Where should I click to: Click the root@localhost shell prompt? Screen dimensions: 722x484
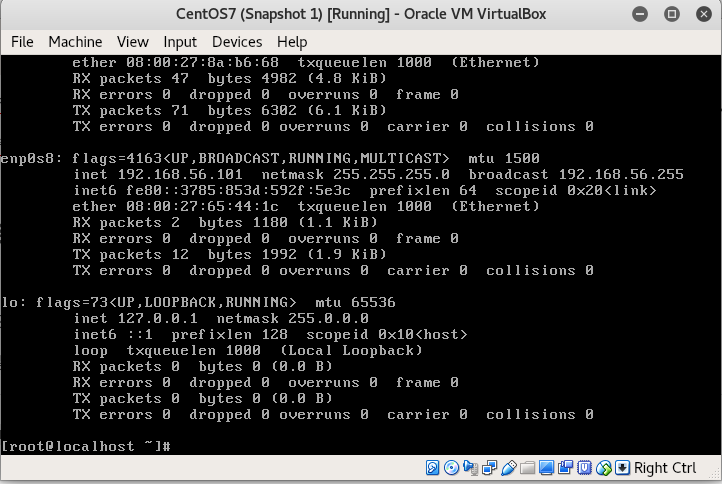(86, 446)
